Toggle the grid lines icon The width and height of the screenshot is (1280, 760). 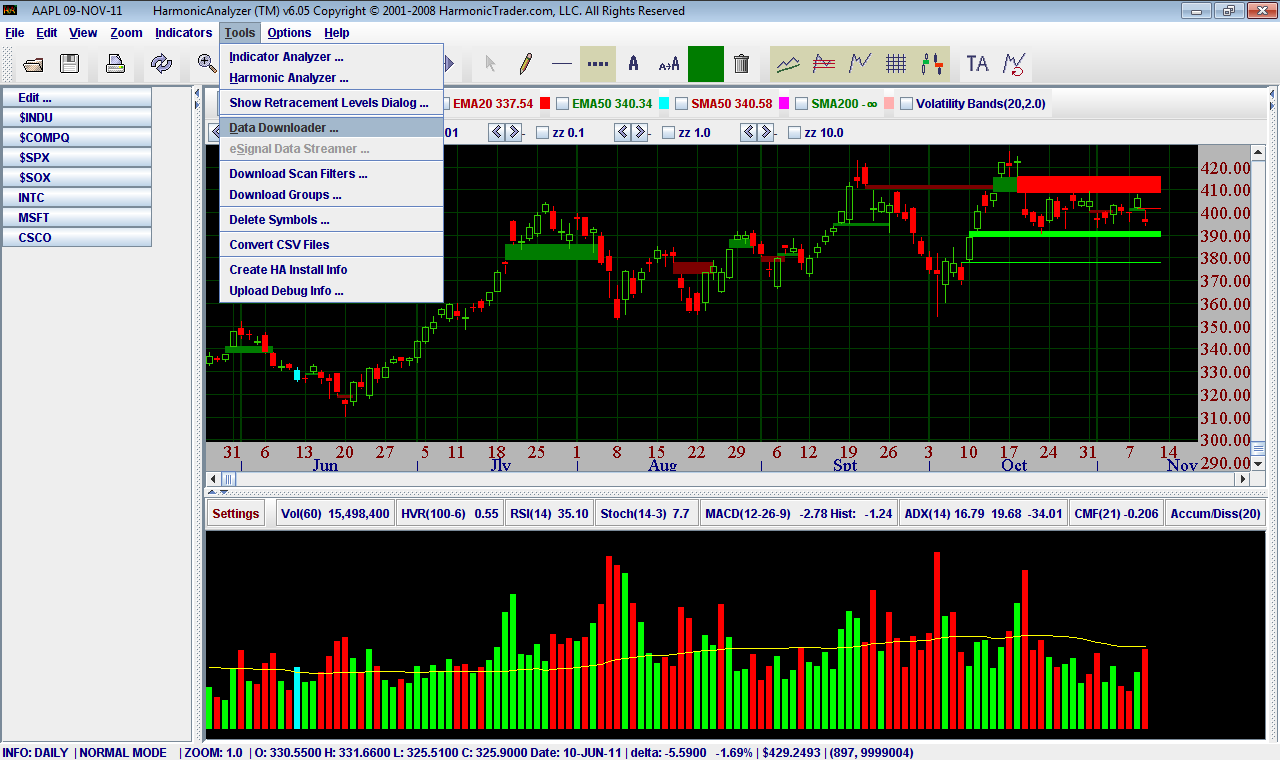click(x=896, y=64)
